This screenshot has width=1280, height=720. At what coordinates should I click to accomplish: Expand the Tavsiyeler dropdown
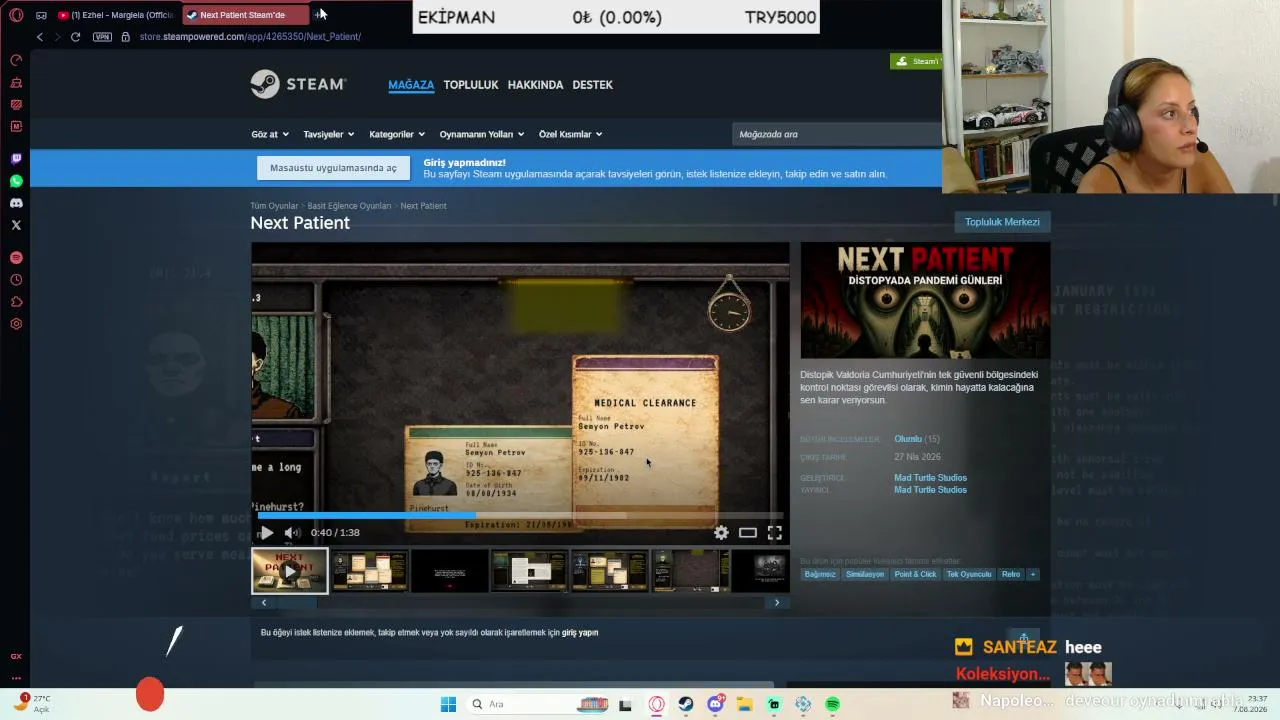[329, 134]
